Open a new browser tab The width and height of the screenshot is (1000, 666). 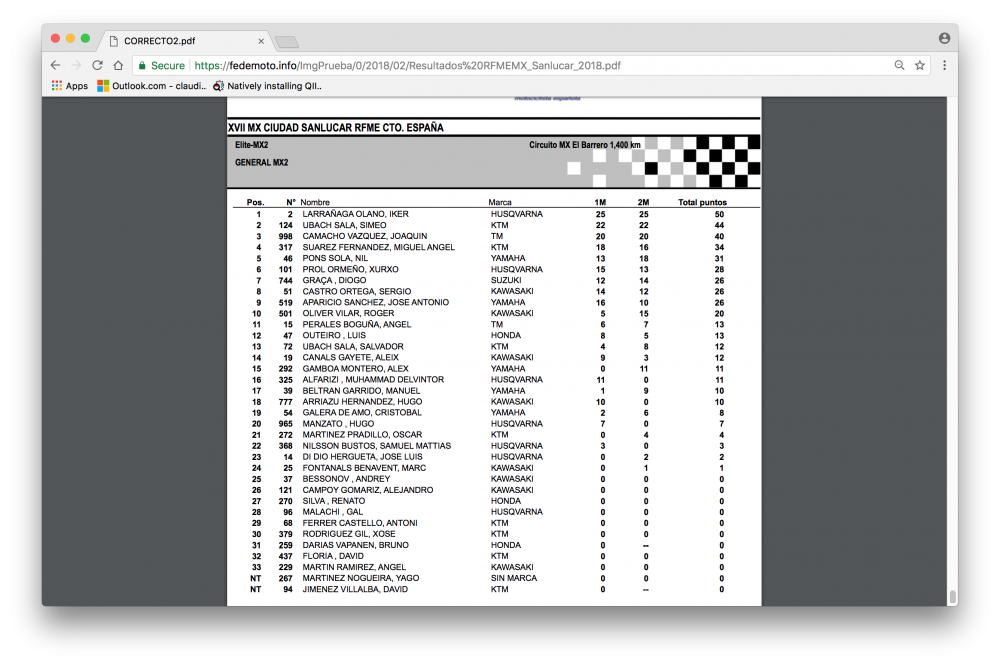coord(286,41)
